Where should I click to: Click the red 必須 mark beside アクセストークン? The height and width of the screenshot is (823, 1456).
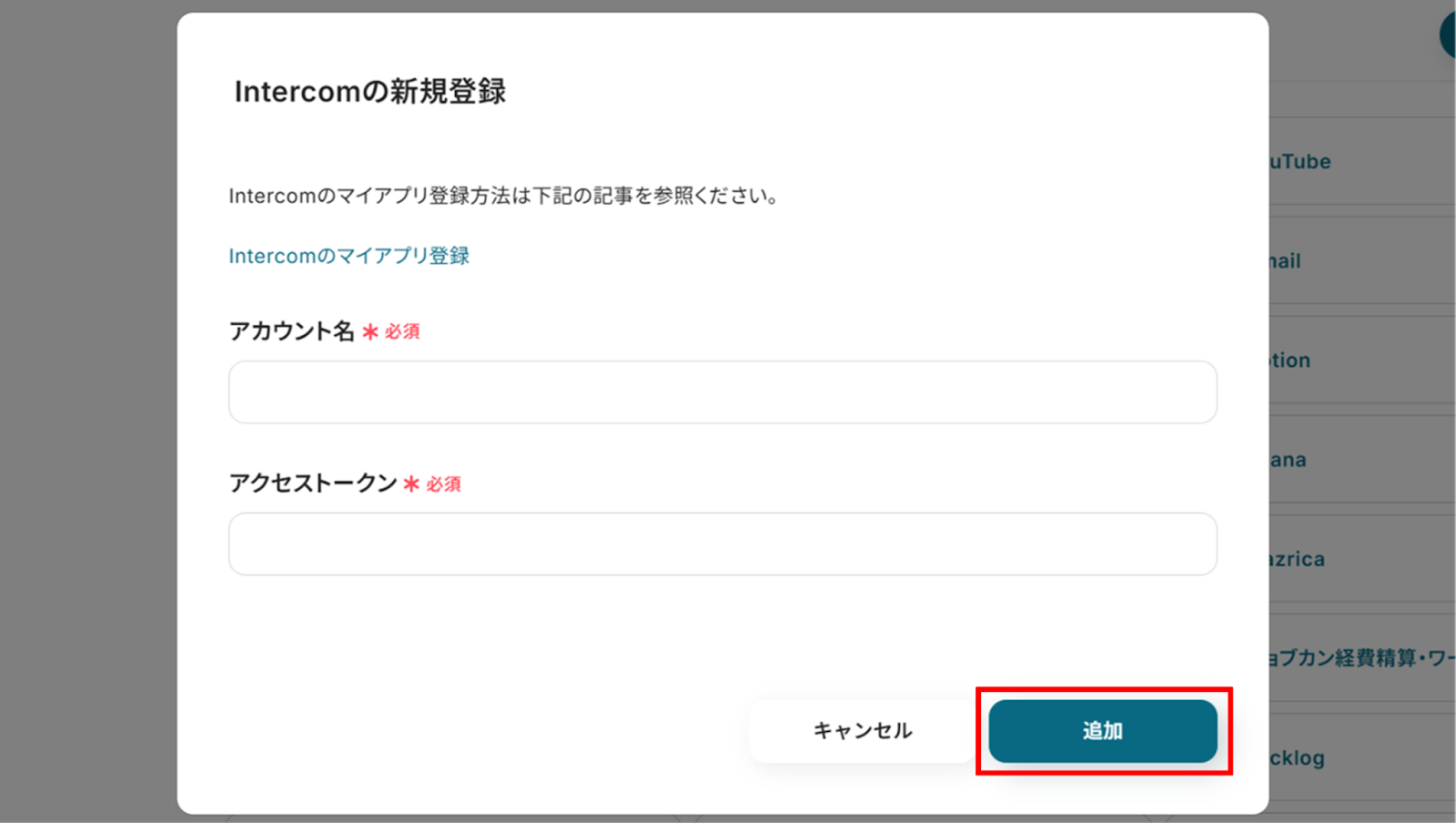(x=443, y=484)
